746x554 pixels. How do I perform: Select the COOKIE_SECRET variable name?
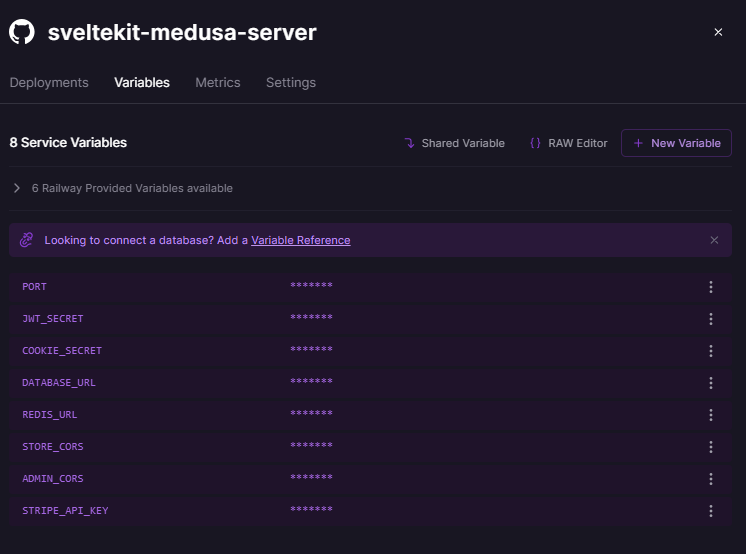point(62,350)
